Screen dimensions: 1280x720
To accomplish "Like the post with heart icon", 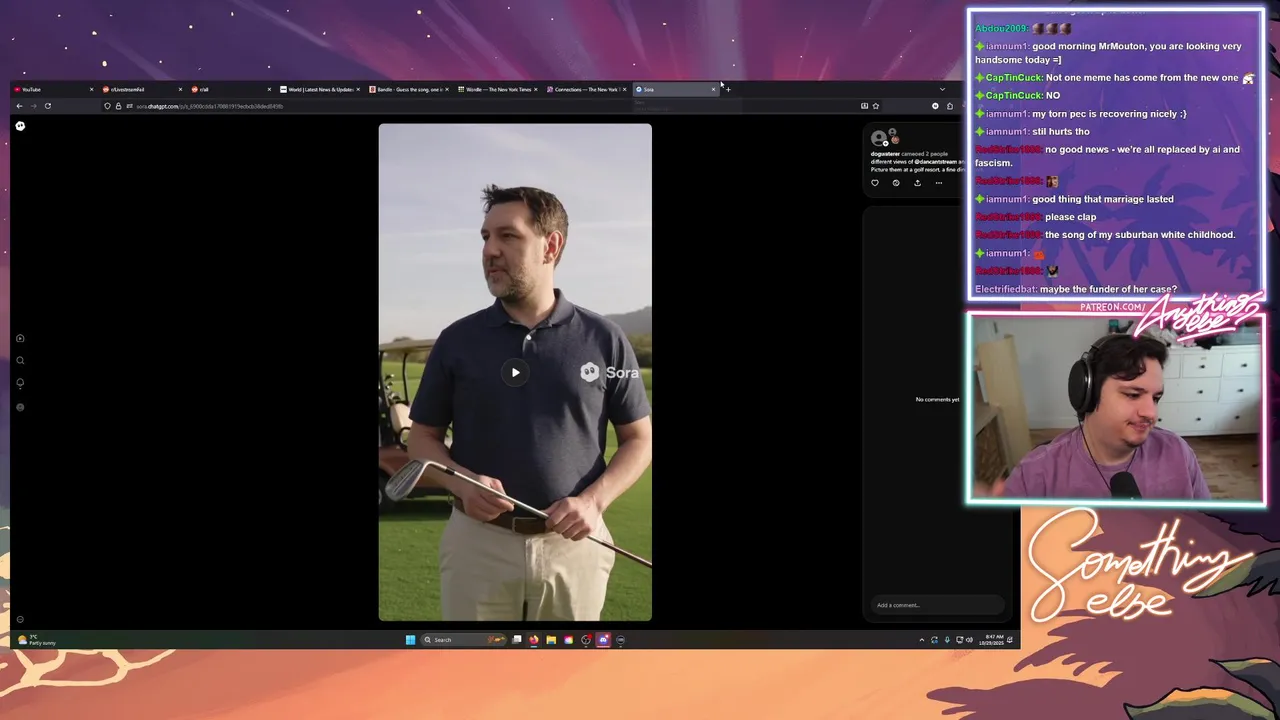I will tap(875, 183).
